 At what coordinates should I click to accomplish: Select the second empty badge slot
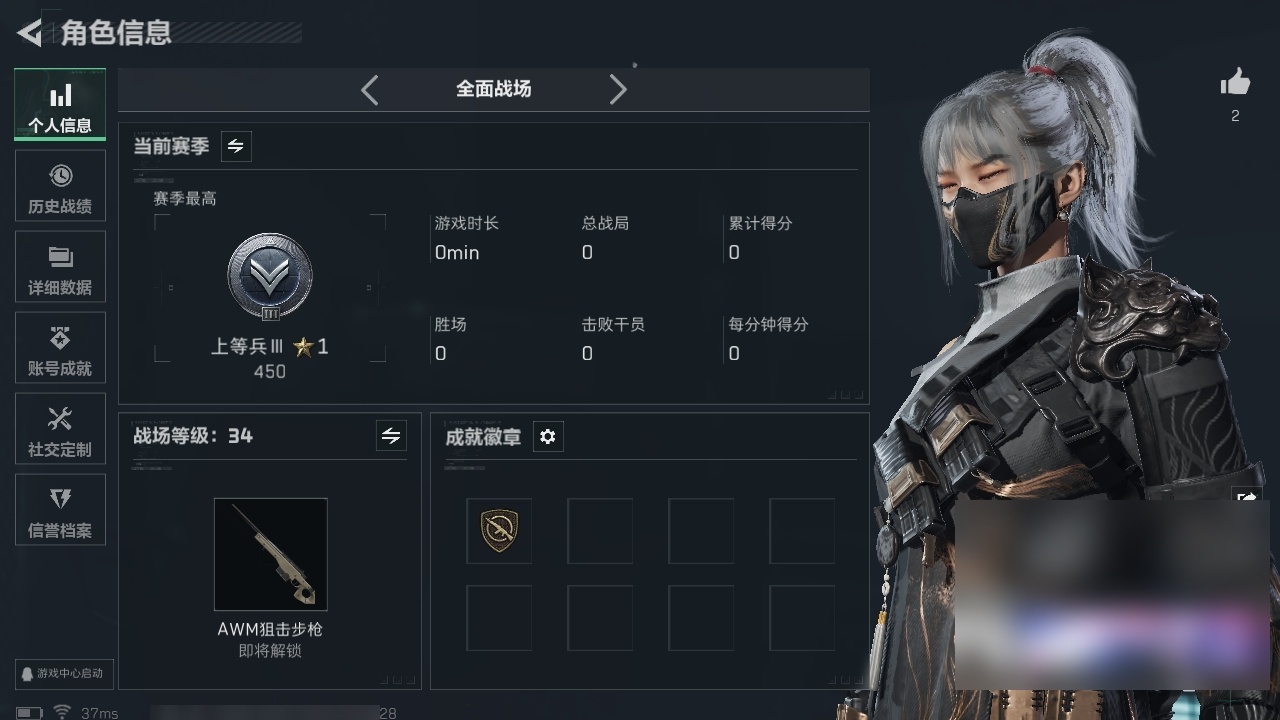click(701, 531)
